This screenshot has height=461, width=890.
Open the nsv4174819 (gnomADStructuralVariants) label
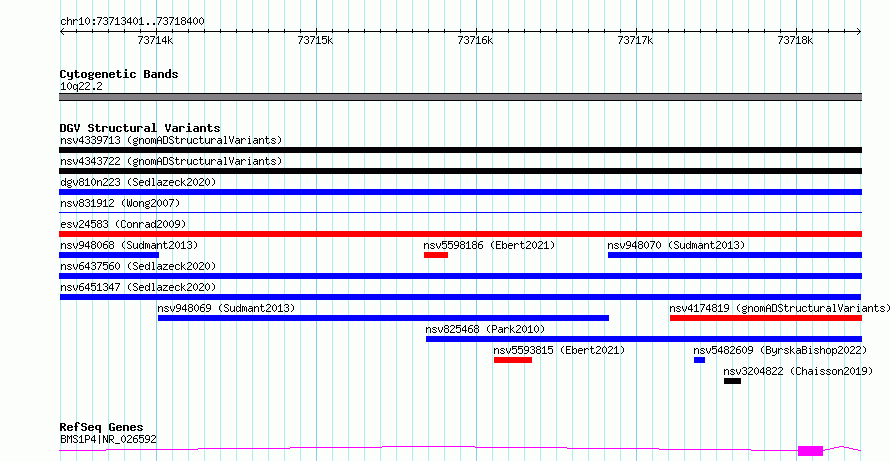tap(779, 308)
